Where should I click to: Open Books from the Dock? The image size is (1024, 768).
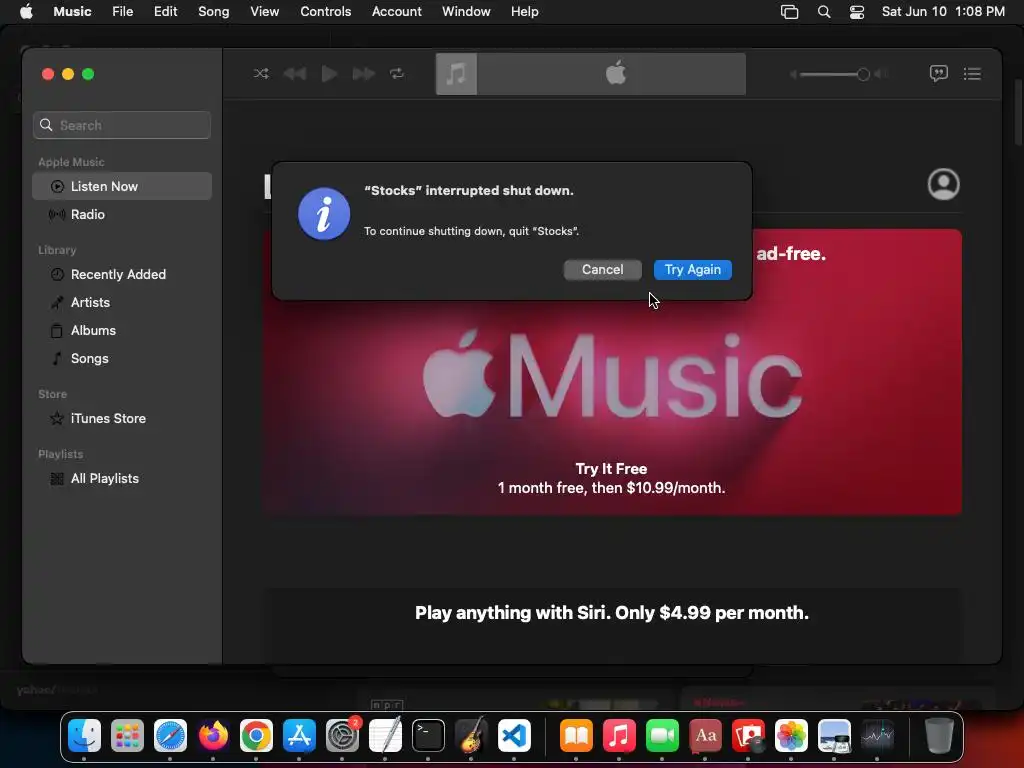[x=576, y=736]
